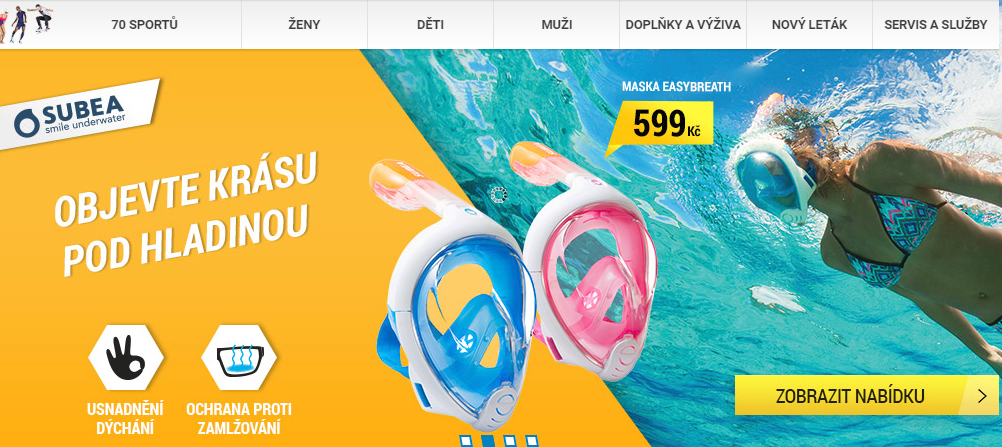Image resolution: width=1002 pixels, height=447 pixels.
Task: Click the Zobrazit nabídku button
Action: pos(867,395)
